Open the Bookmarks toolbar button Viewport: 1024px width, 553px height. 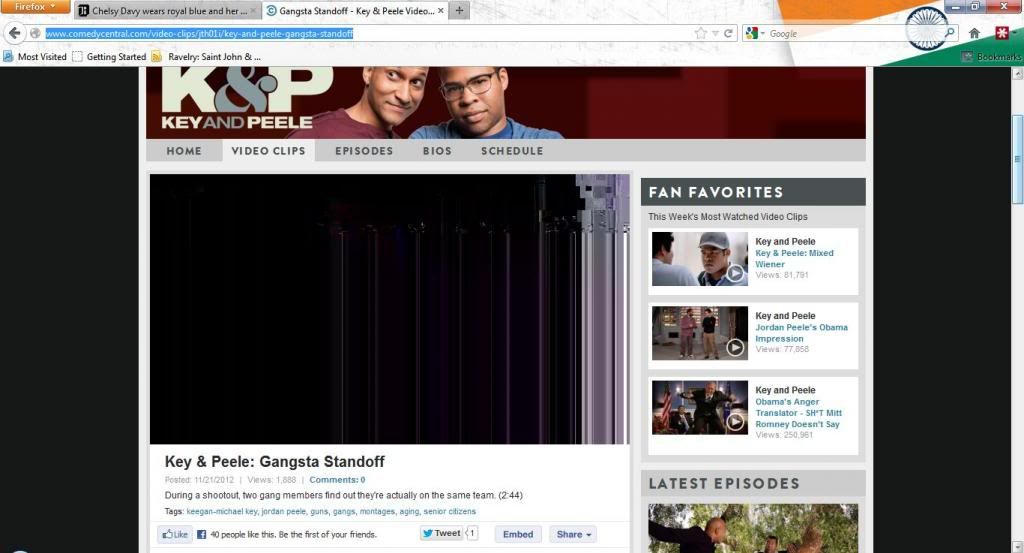tap(991, 57)
